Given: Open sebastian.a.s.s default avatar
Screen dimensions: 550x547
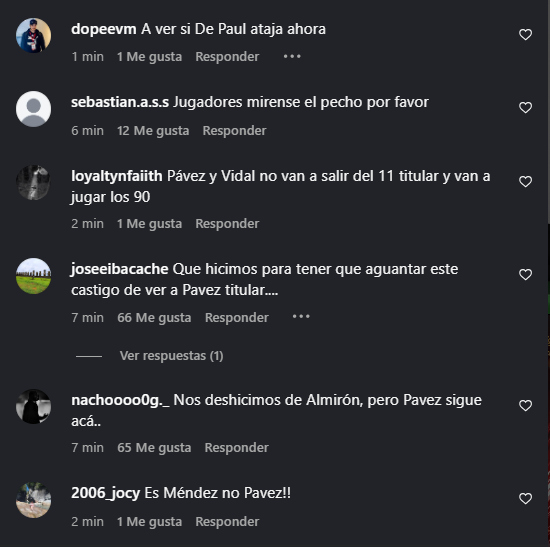Looking at the screenshot, I should pyautogui.click(x=33, y=109).
